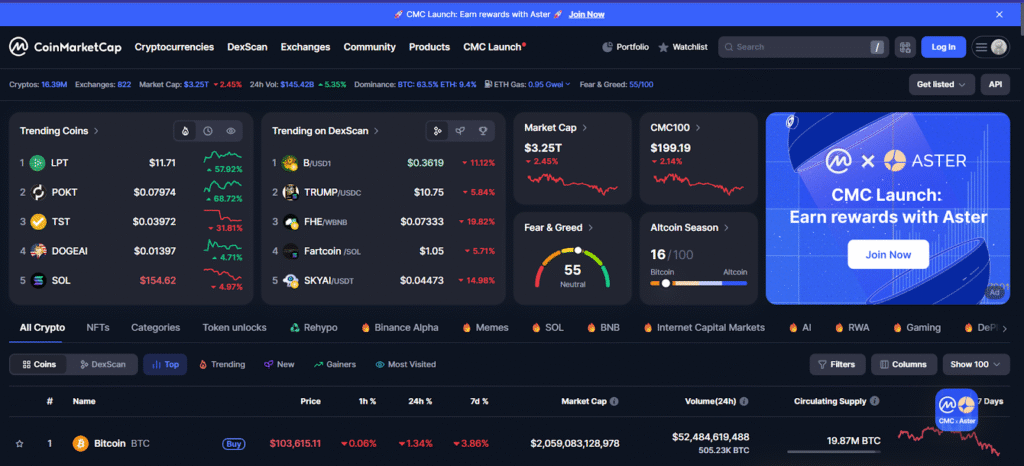Click Market Cap column info icon
Image resolution: width=1024 pixels, height=466 pixels.
click(x=614, y=401)
